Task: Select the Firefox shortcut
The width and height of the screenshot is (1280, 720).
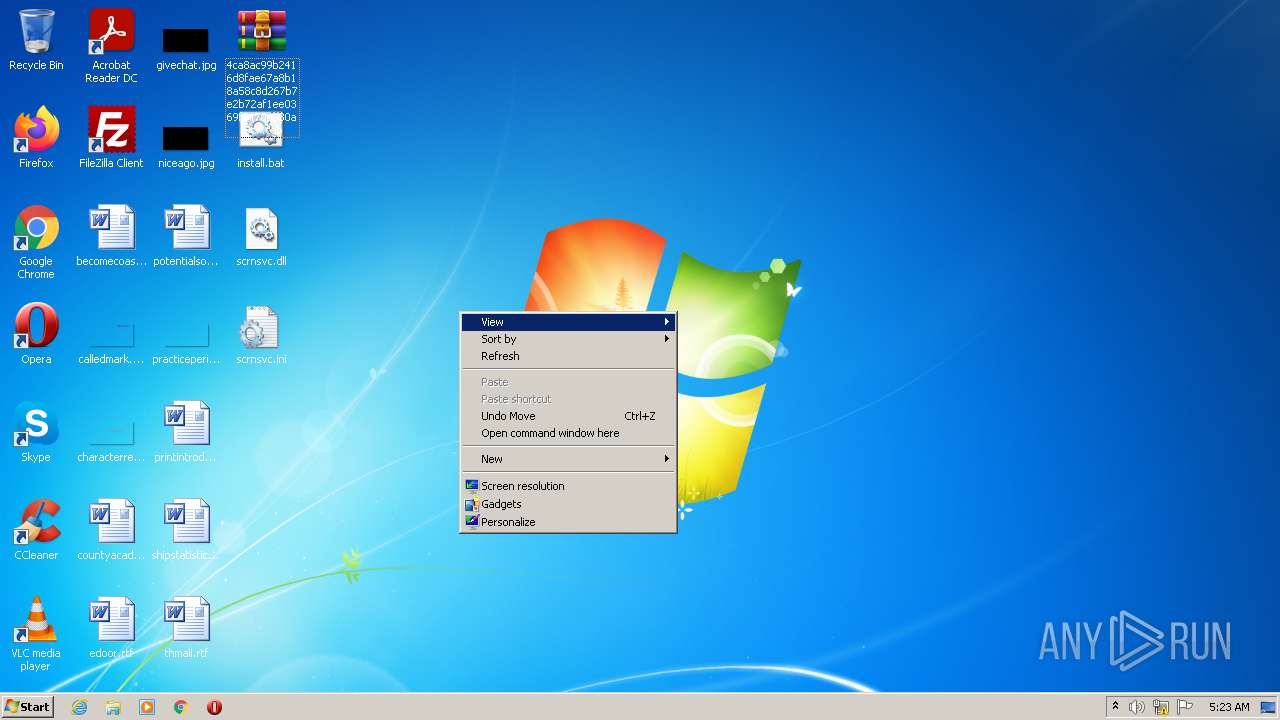Action: (x=36, y=138)
